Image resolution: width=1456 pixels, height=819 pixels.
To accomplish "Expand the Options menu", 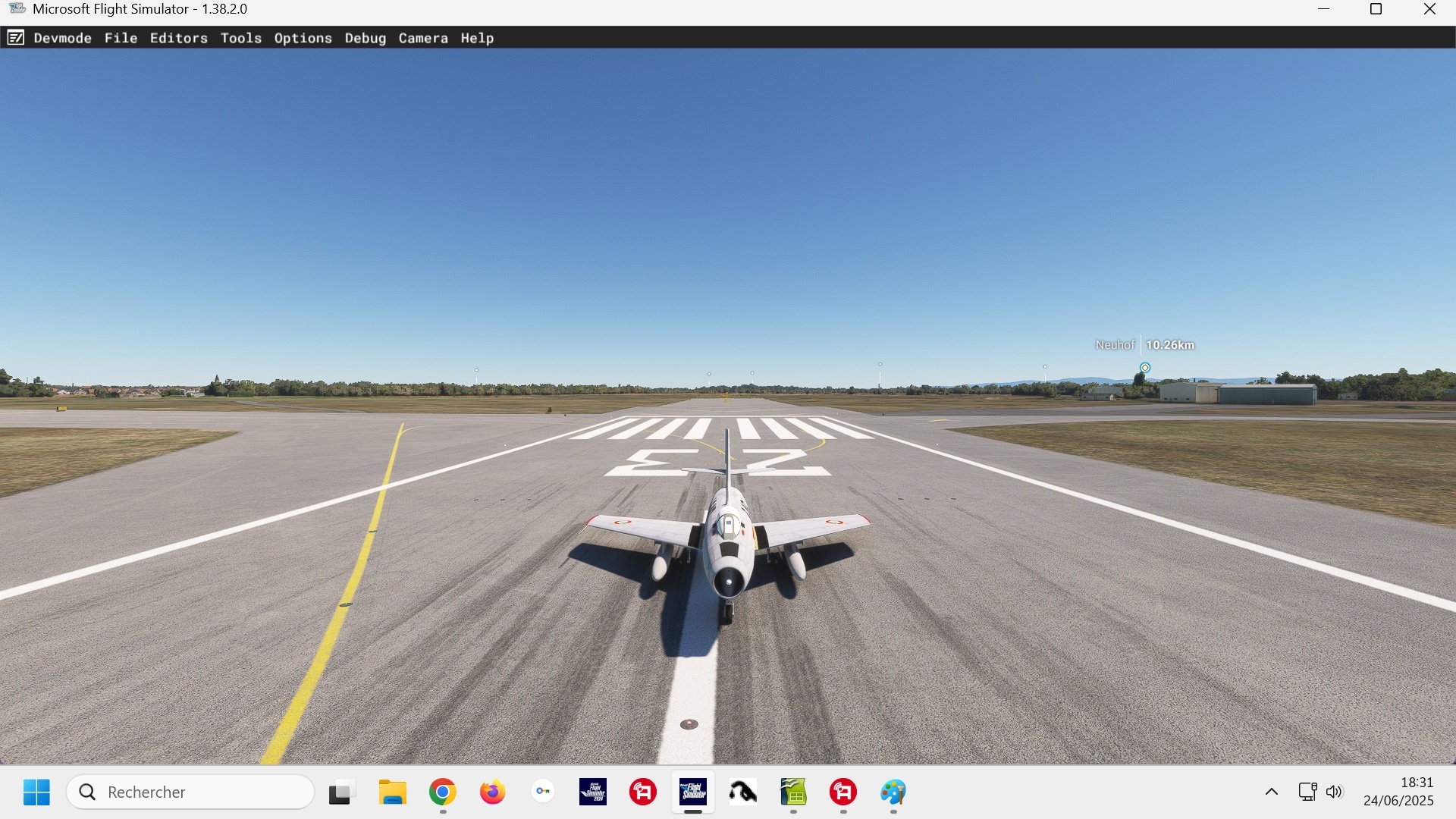I will [303, 38].
